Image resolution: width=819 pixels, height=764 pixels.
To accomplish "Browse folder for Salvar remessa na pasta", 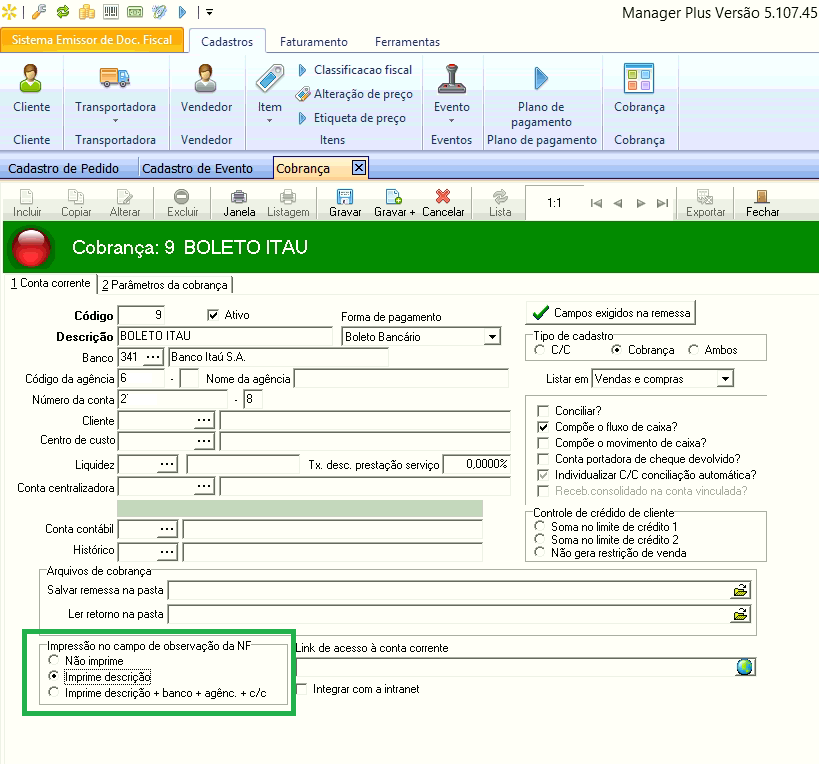I will [740, 591].
